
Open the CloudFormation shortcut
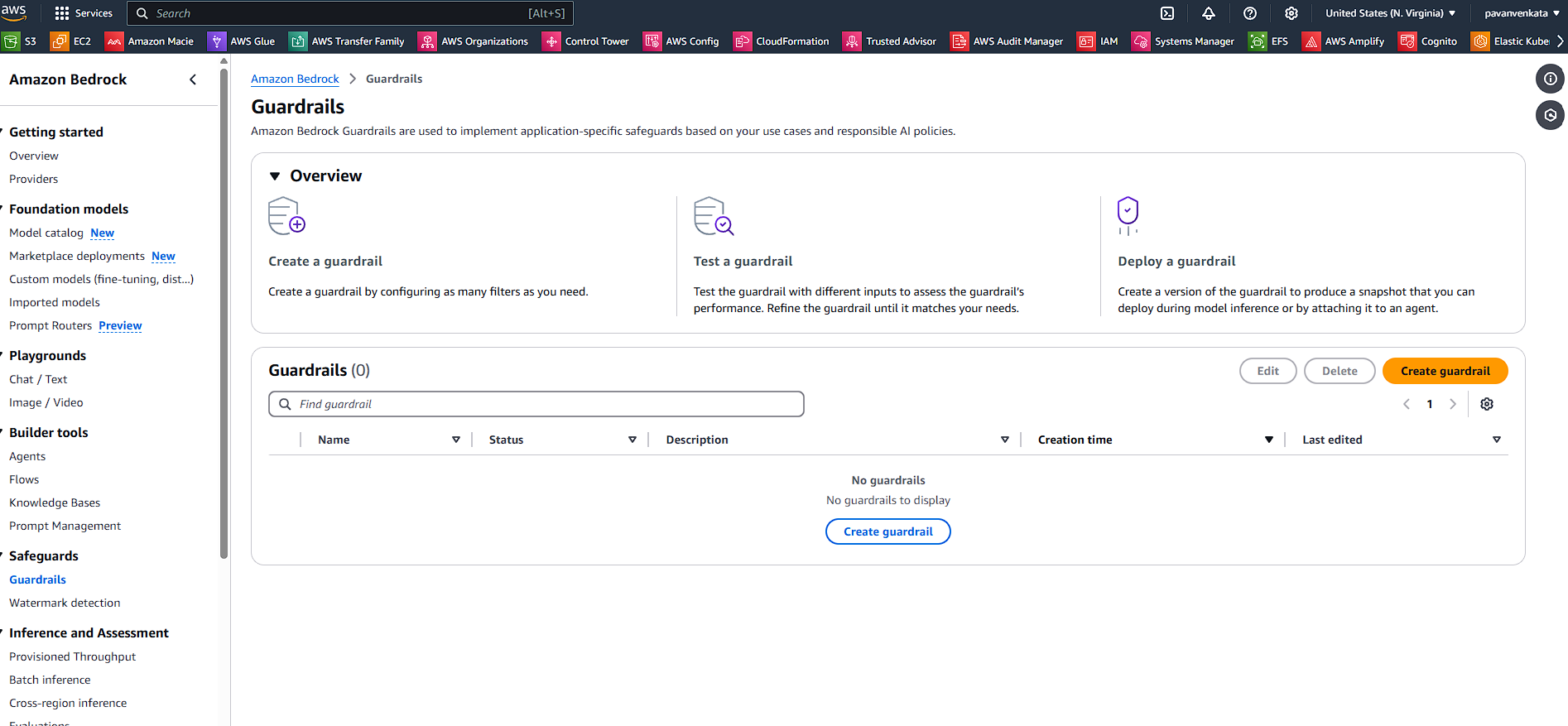[782, 41]
